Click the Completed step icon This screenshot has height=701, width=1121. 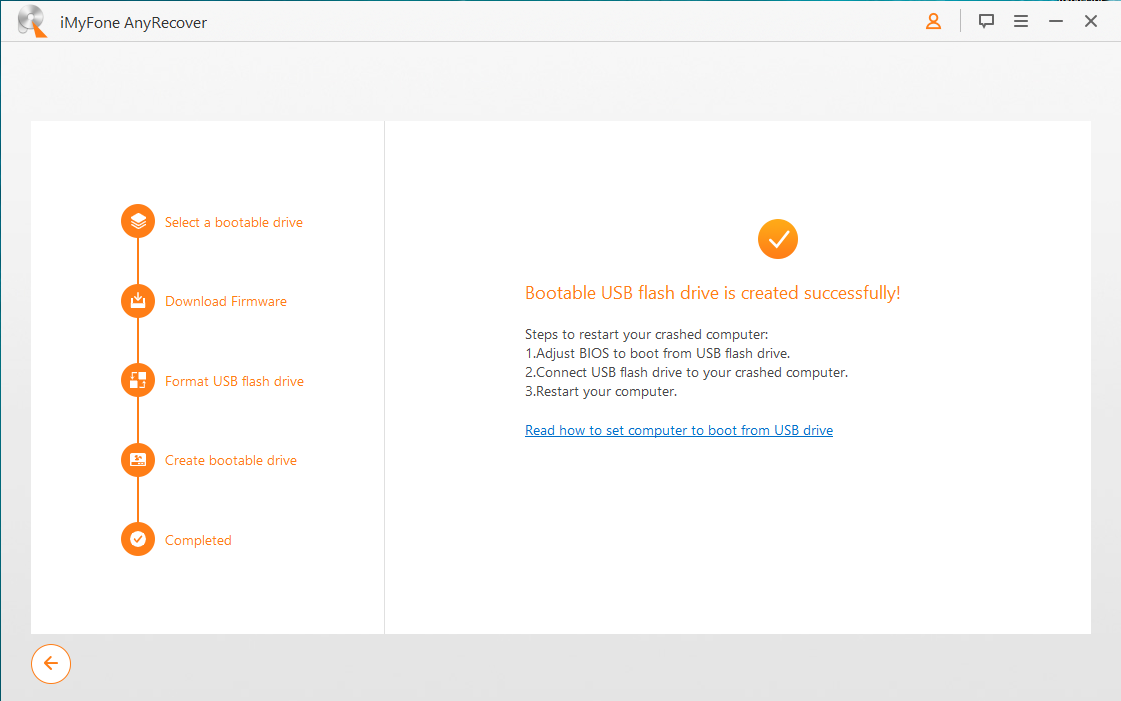click(x=137, y=539)
